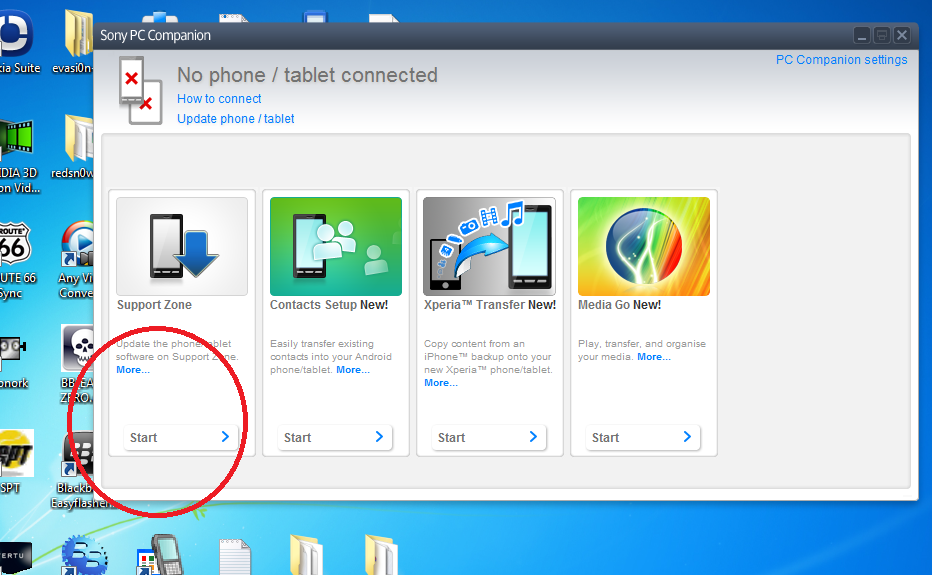Open the Xperia Transfer thumbnail image
Screen dimensions: 932x575
[x=489, y=246]
